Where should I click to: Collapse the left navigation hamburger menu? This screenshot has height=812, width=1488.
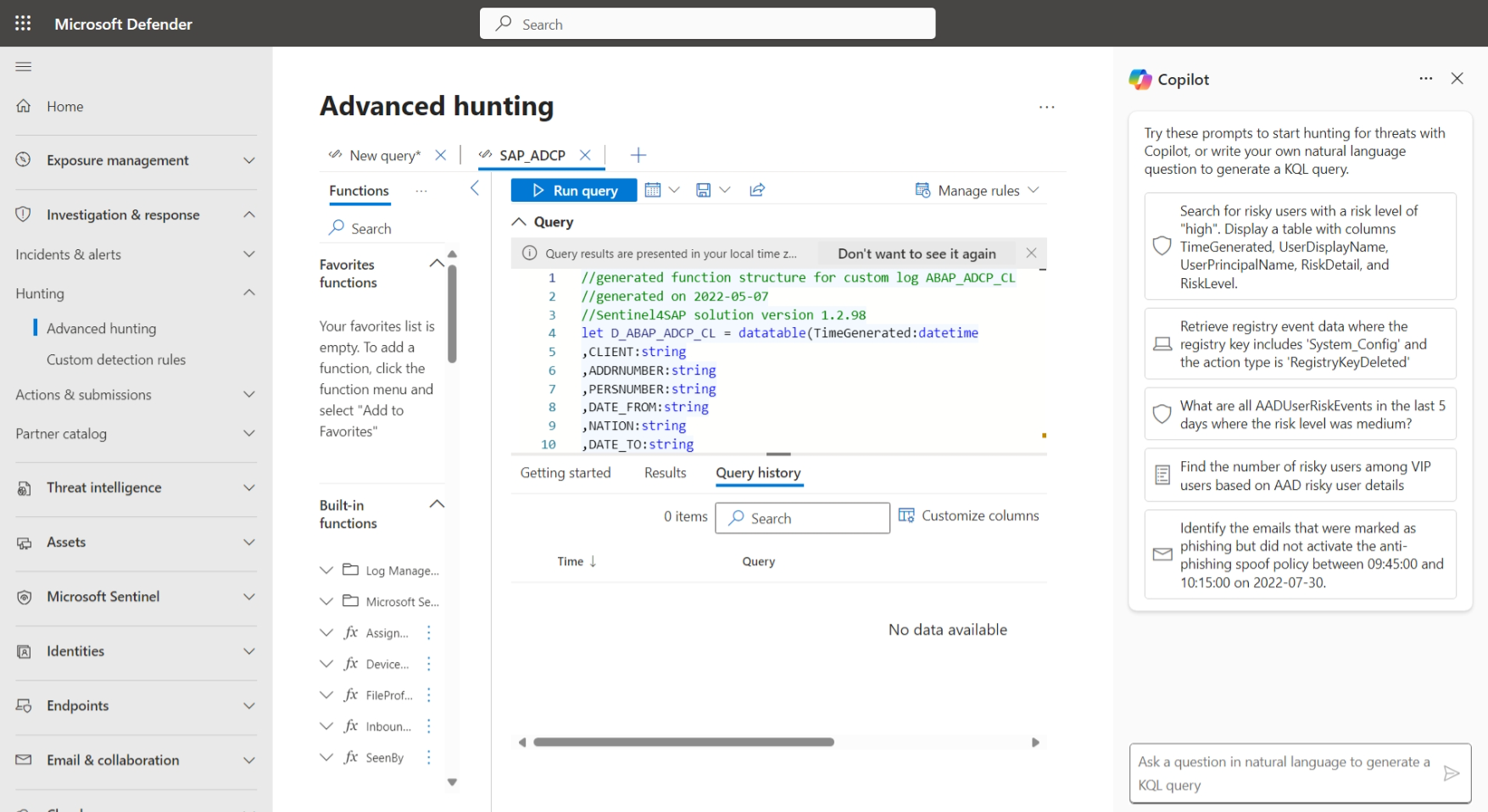click(24, 67)
